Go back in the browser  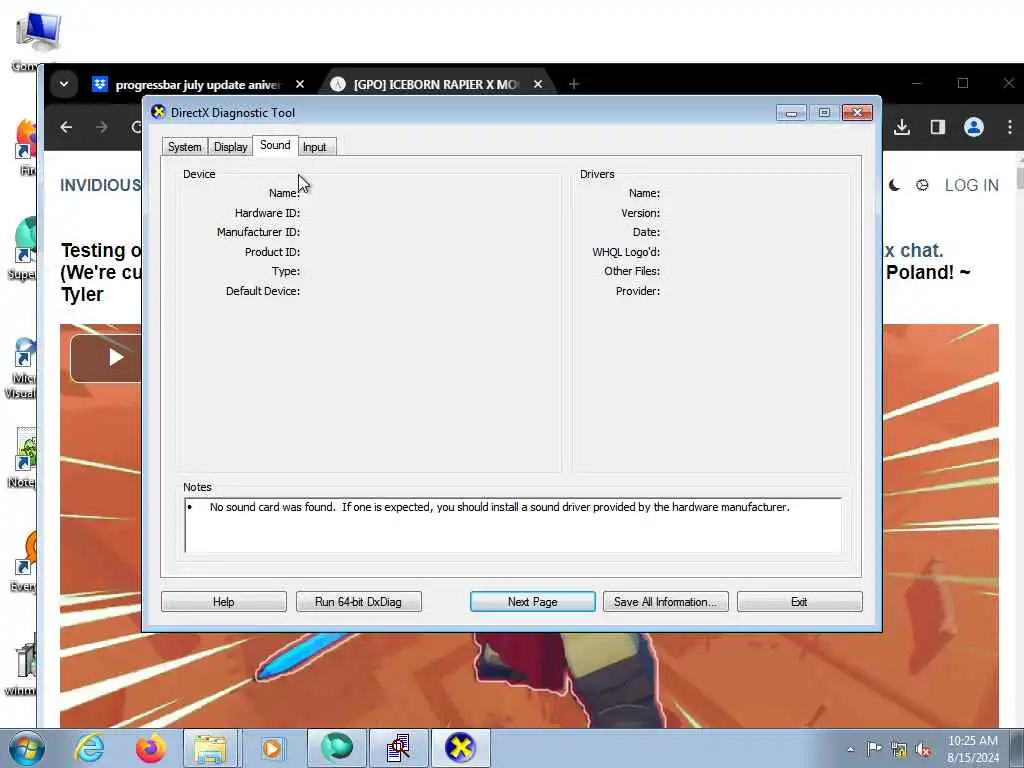(x=66, y=127)
